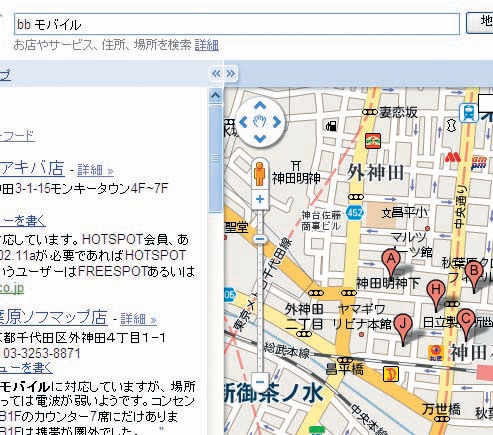This screenshot has height=435, width=493.
Task: Click the tab link at panel header left
Action: [x=5, y=75]
